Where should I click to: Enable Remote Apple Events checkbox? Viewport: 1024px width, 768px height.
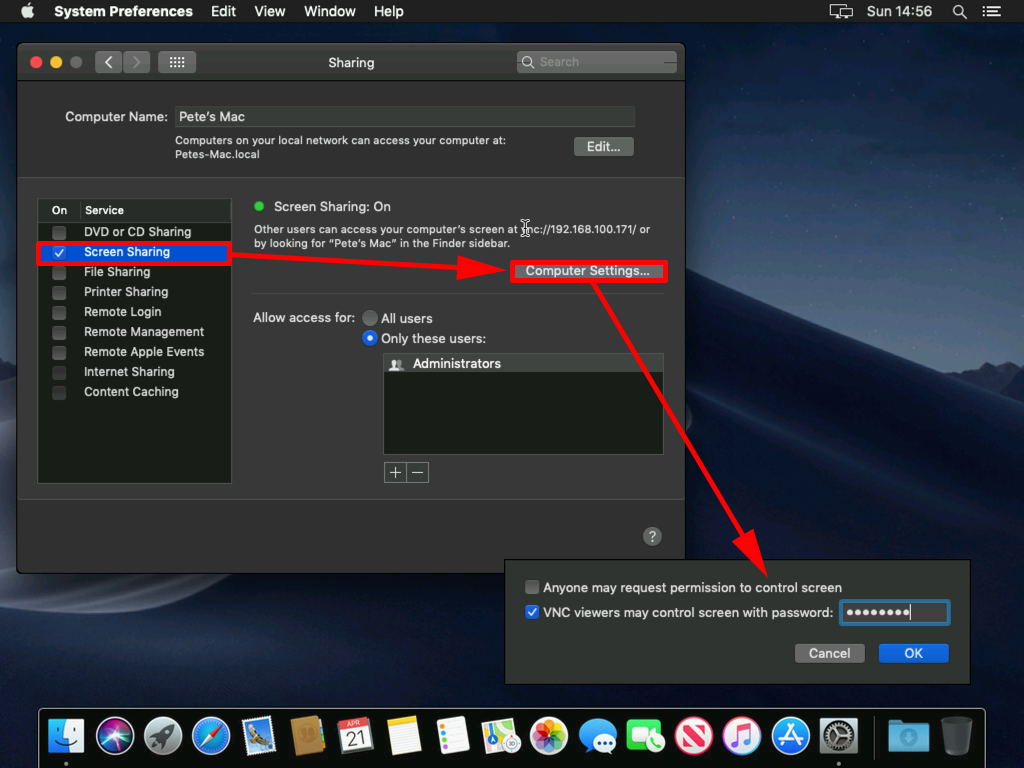59,352
